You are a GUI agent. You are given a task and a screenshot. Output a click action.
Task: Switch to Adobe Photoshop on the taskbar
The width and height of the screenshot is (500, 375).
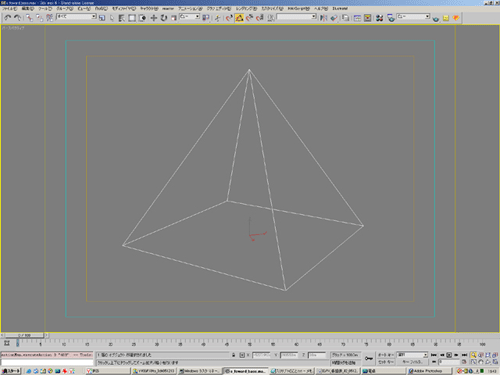click(x=429, y=371)
